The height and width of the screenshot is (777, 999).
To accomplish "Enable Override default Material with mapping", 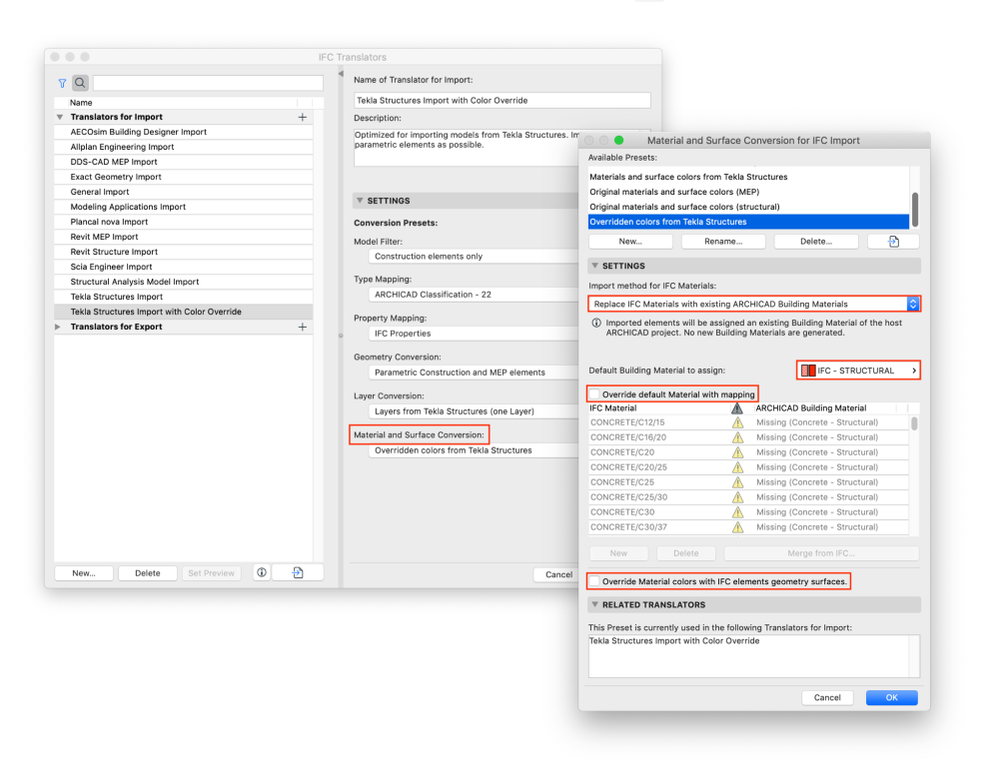I will (594, 394).
